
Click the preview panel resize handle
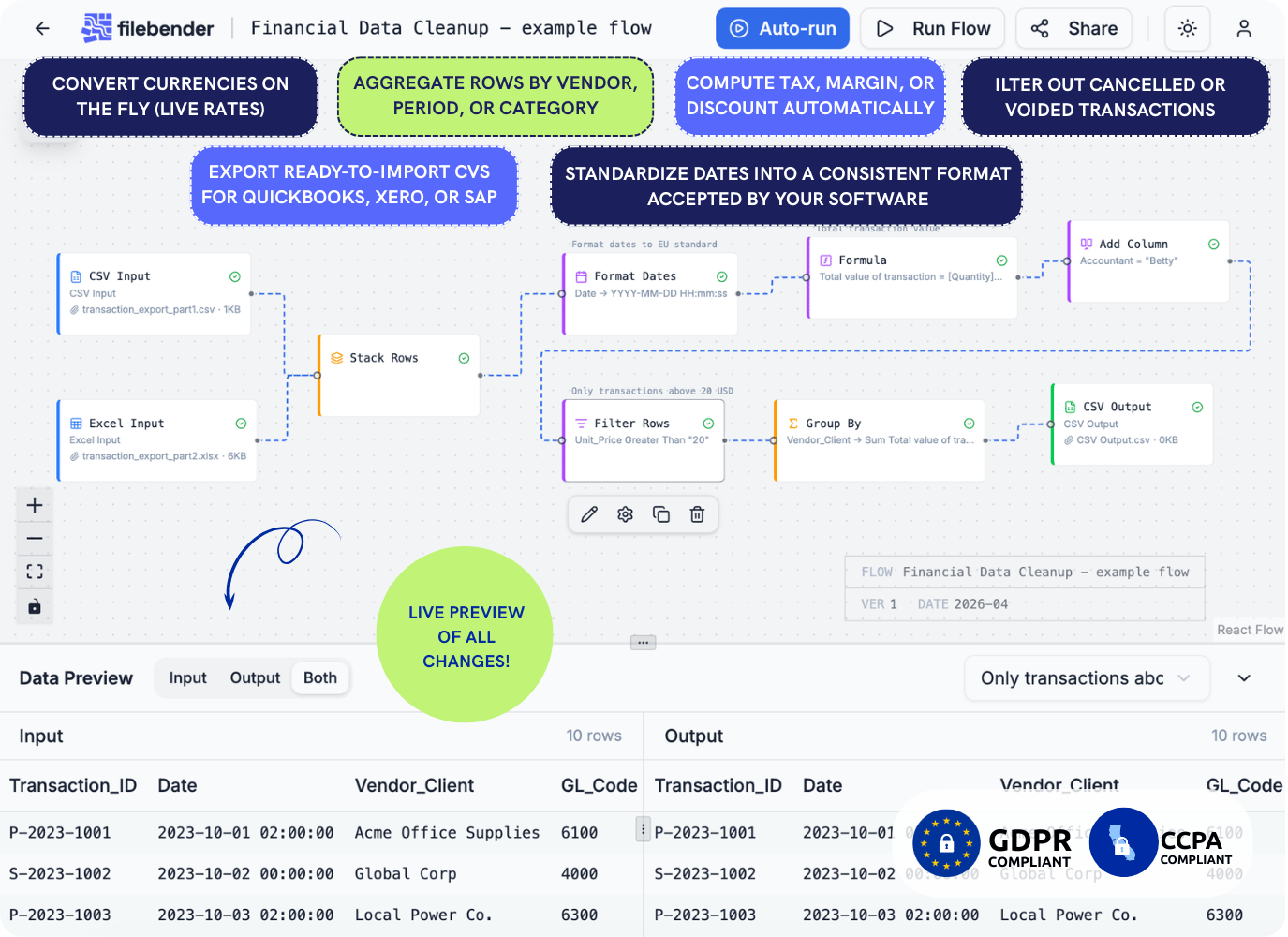(643, 643)
